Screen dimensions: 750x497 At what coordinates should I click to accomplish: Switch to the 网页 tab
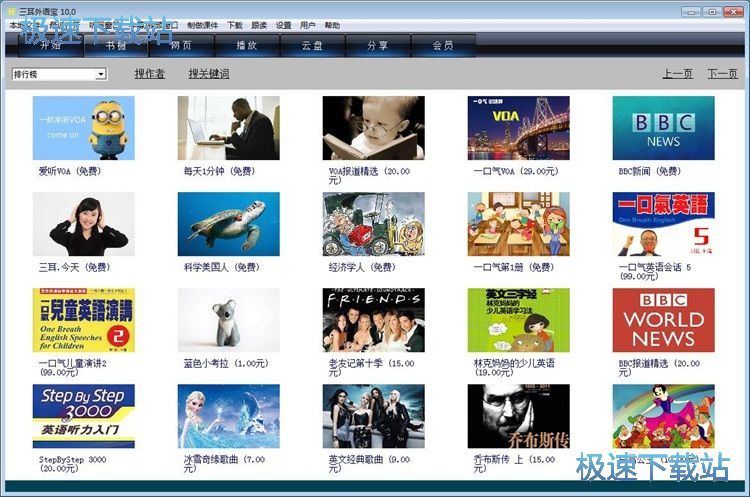(x=181, y=45)
